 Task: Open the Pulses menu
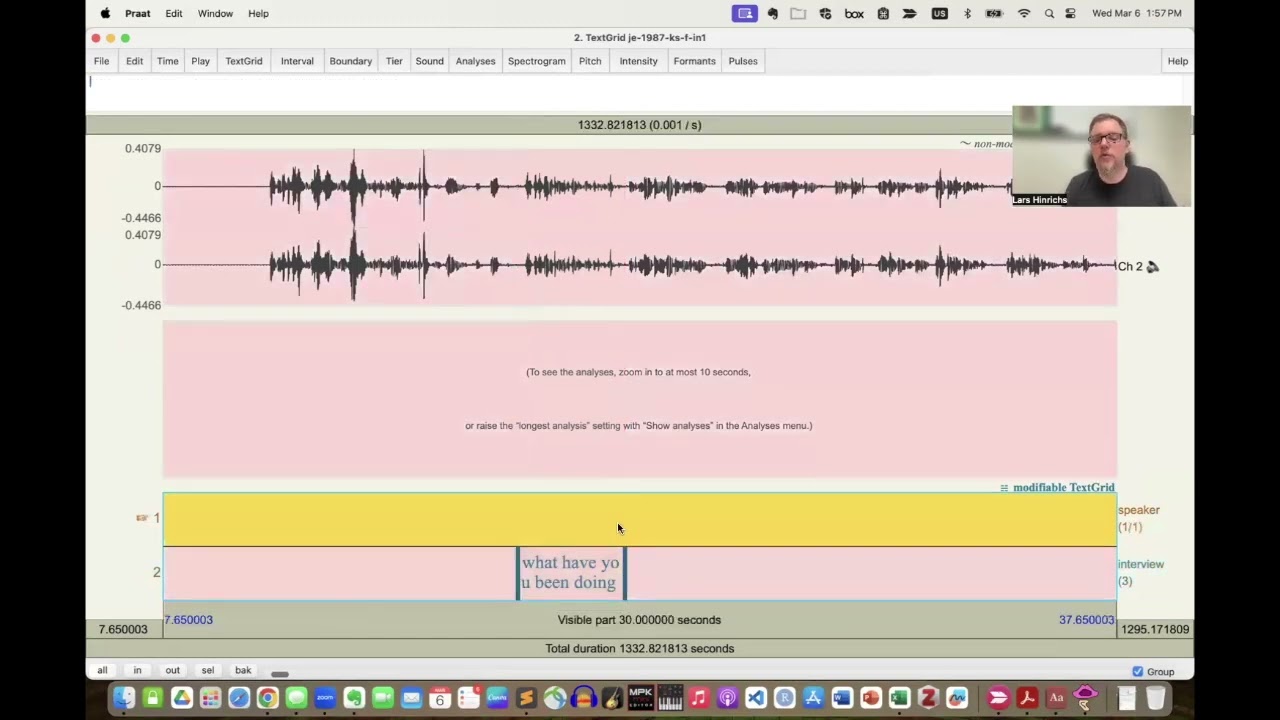(743, 61)
